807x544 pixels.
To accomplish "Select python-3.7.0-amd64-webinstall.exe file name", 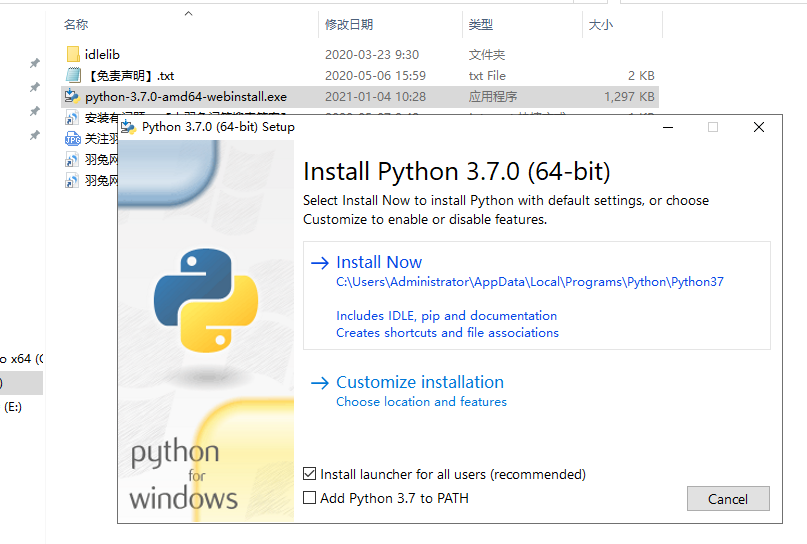I will click(x=186, y=97).
